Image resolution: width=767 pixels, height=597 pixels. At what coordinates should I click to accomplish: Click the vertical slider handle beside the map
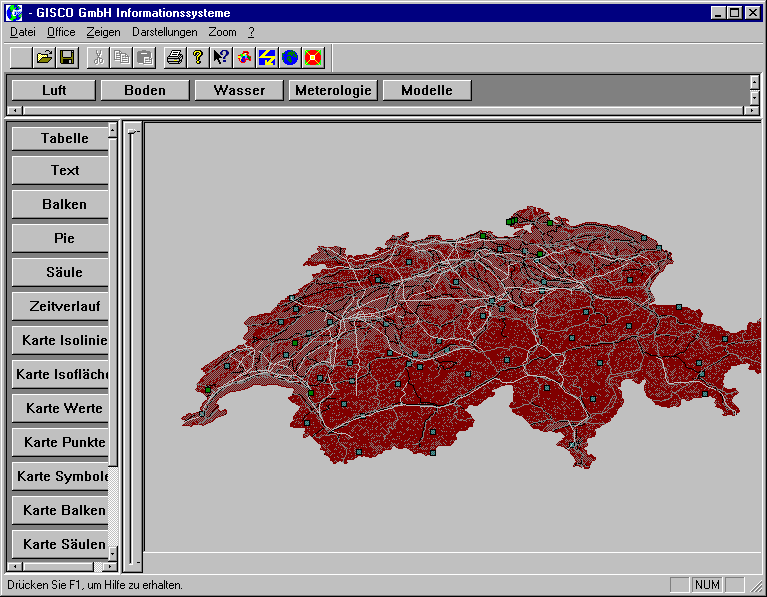(132, 130)
